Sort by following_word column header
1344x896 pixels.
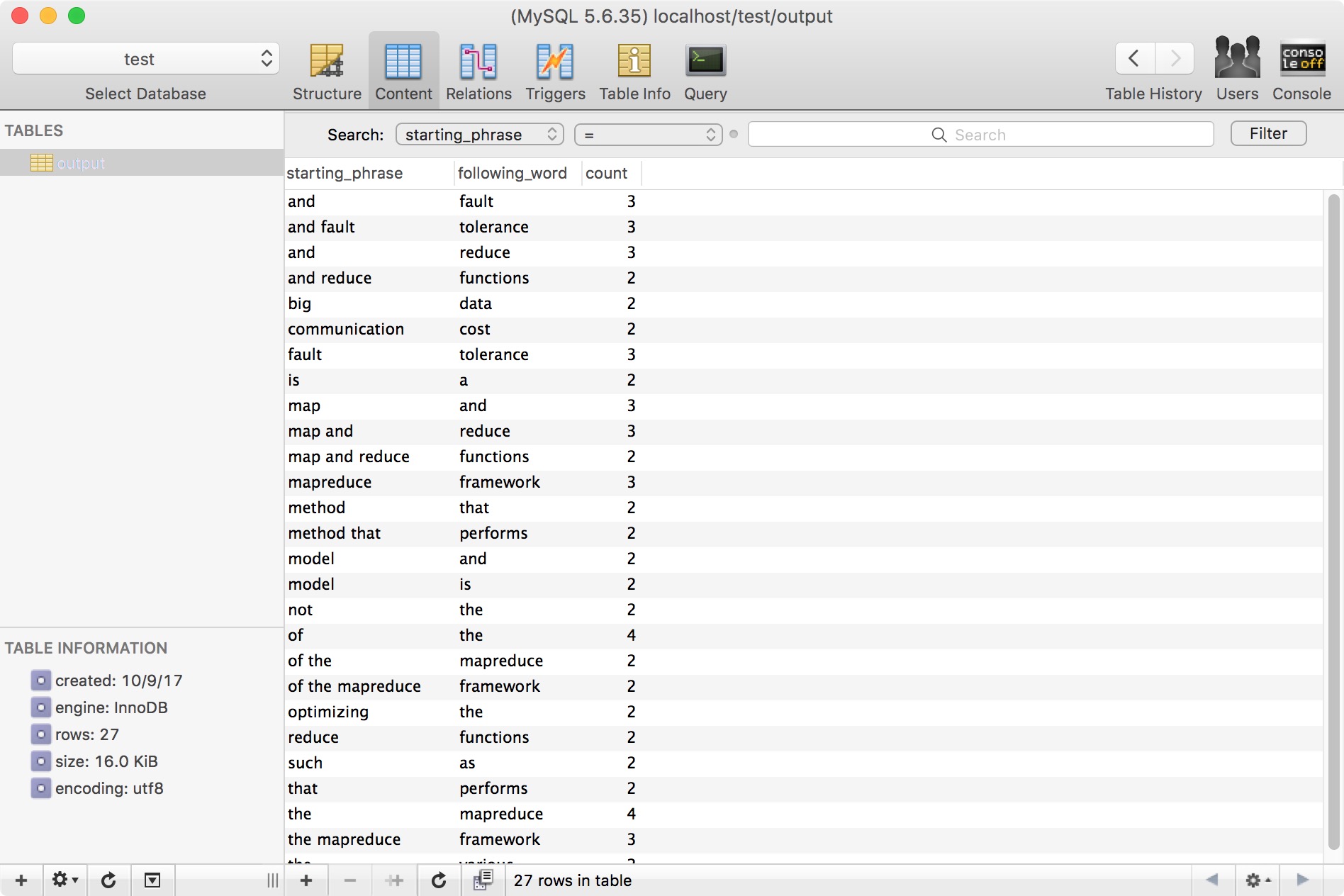pos(517,174)
